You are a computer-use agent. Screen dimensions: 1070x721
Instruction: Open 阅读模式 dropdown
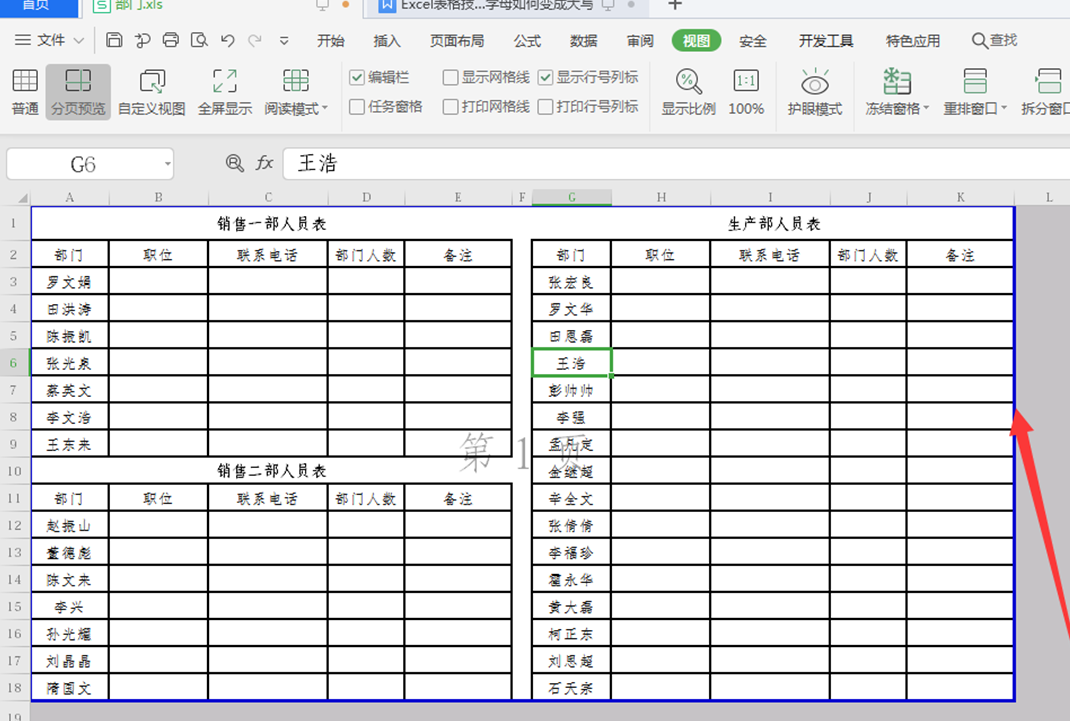(296, 91)
